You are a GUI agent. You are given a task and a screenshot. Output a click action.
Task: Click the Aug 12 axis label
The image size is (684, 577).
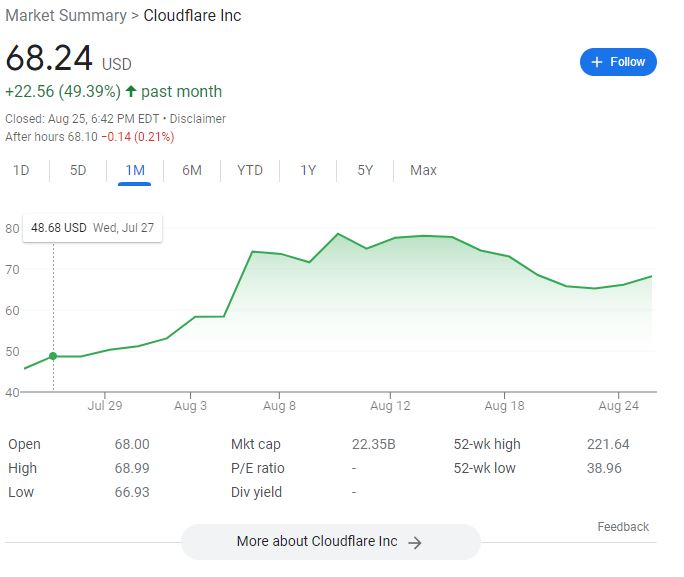390,406
